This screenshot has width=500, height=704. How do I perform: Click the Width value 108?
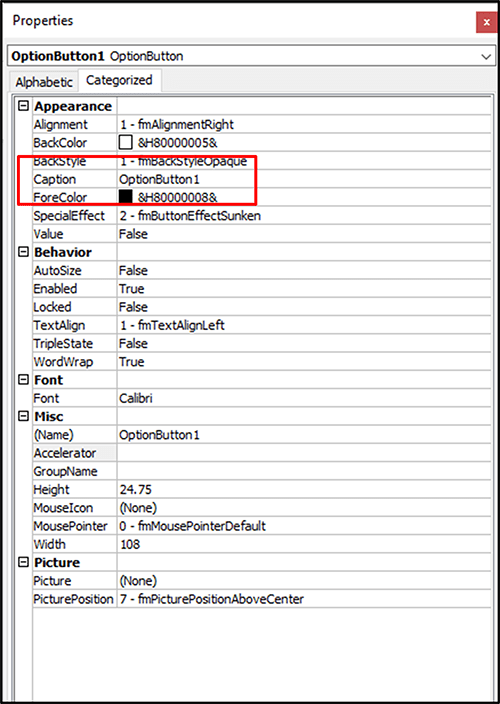pyautogui.click(x=130, y=545)
